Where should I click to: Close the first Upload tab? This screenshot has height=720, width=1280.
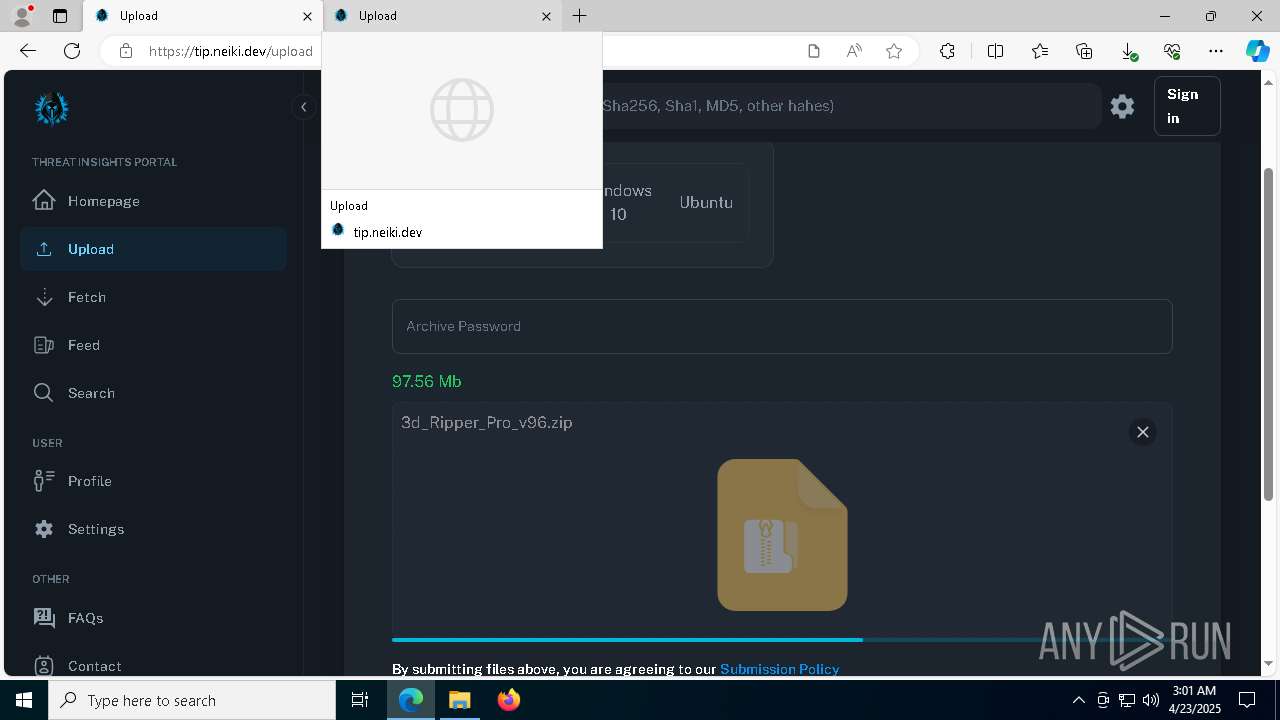308,16
